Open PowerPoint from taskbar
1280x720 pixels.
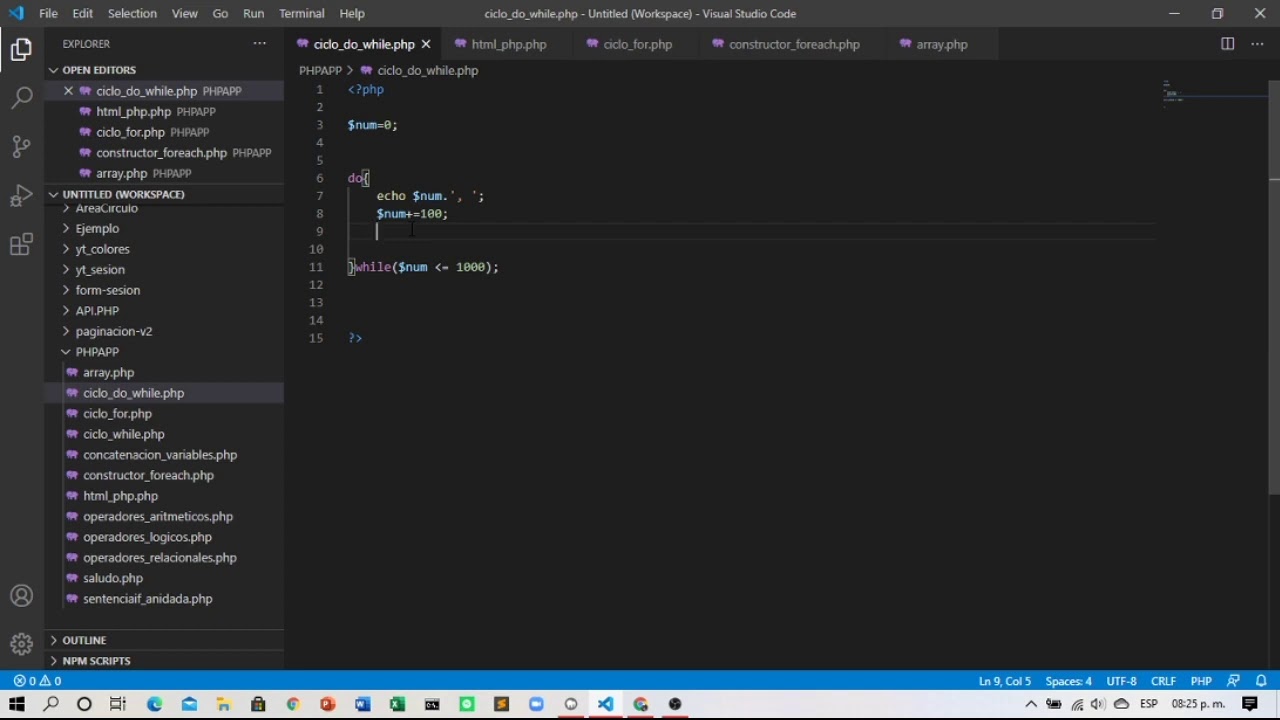click(328, 704)
